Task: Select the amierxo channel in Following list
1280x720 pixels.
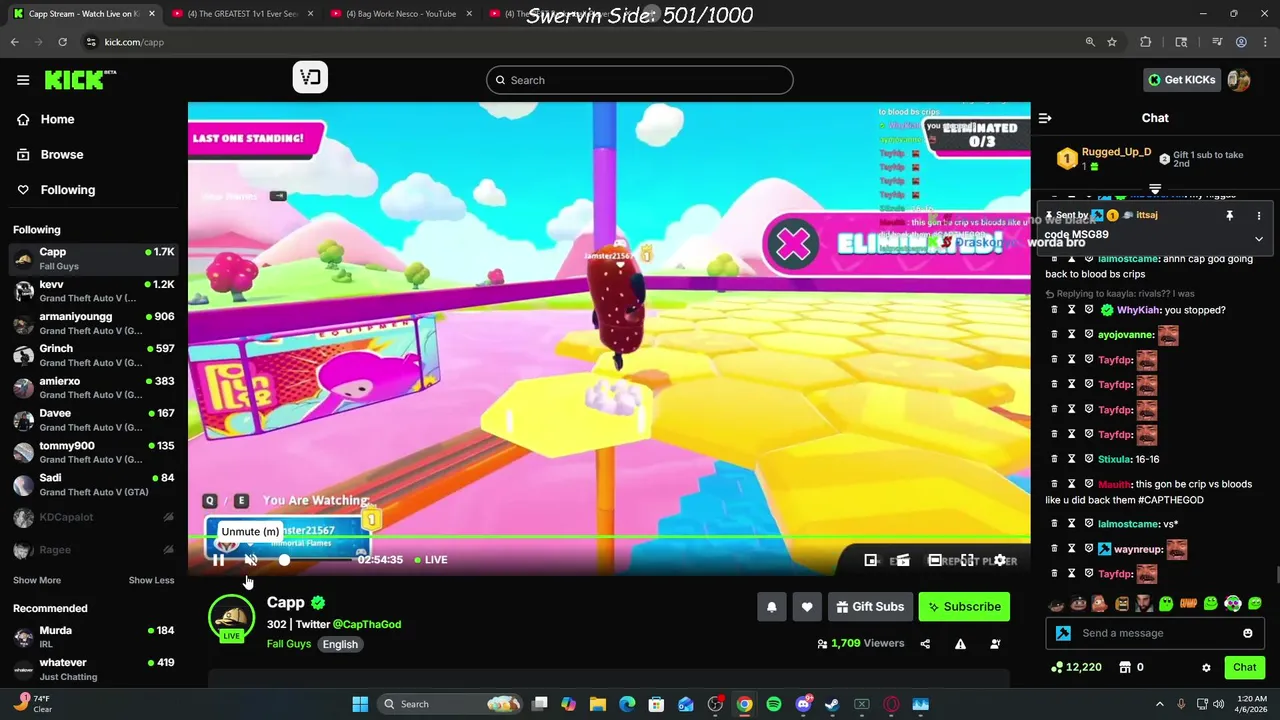Action: click(x=94, y=387)
